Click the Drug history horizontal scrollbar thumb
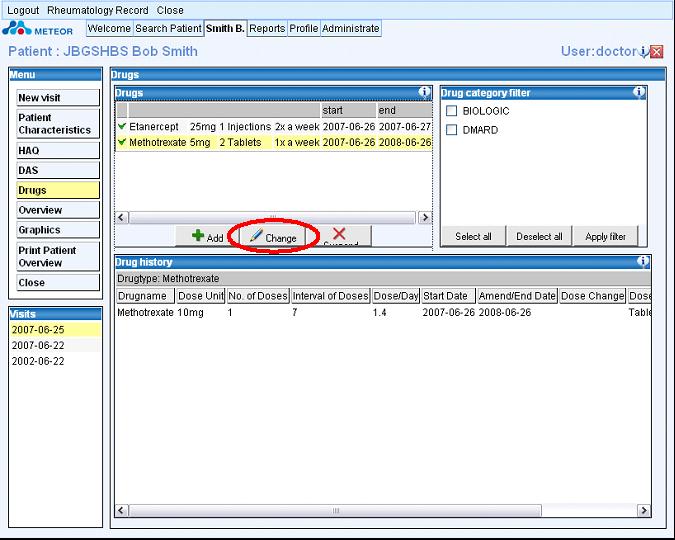The height and width of the screenshot is (540, 675). click(x=335, y=510)
